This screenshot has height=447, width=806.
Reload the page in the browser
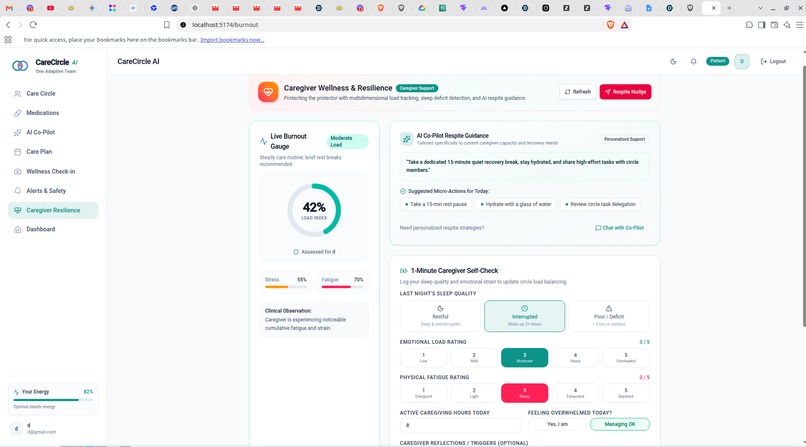coord(33,25)
